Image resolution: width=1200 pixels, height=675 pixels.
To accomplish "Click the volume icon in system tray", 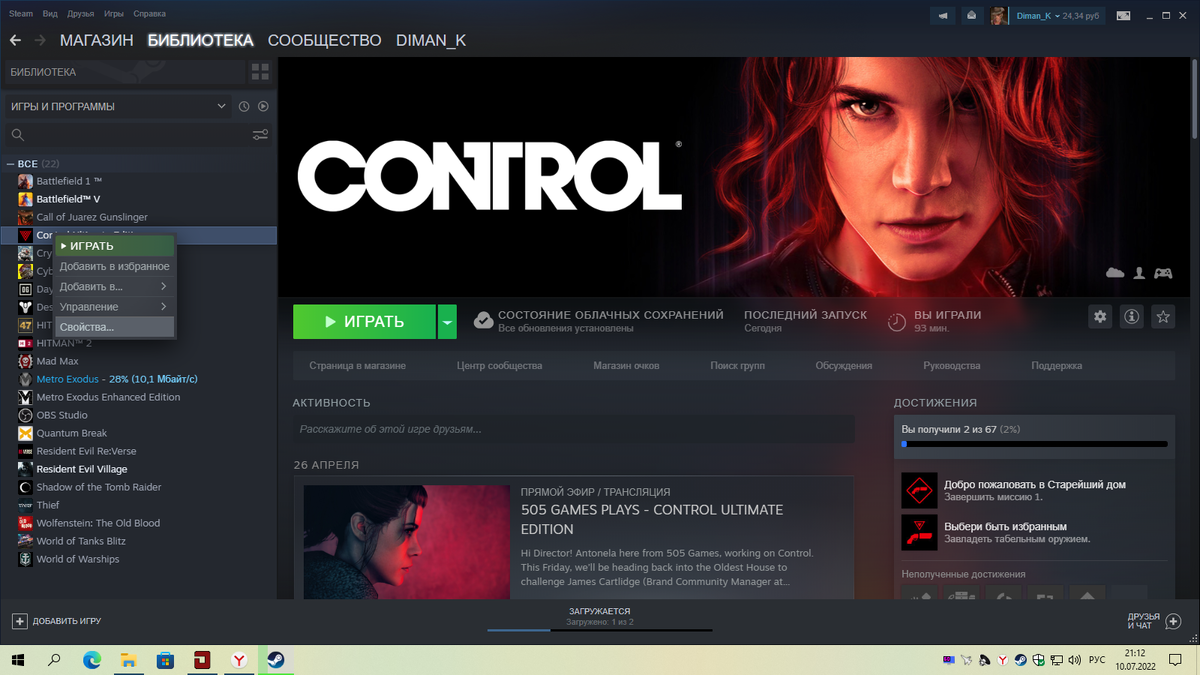I will pos(1075,660).
